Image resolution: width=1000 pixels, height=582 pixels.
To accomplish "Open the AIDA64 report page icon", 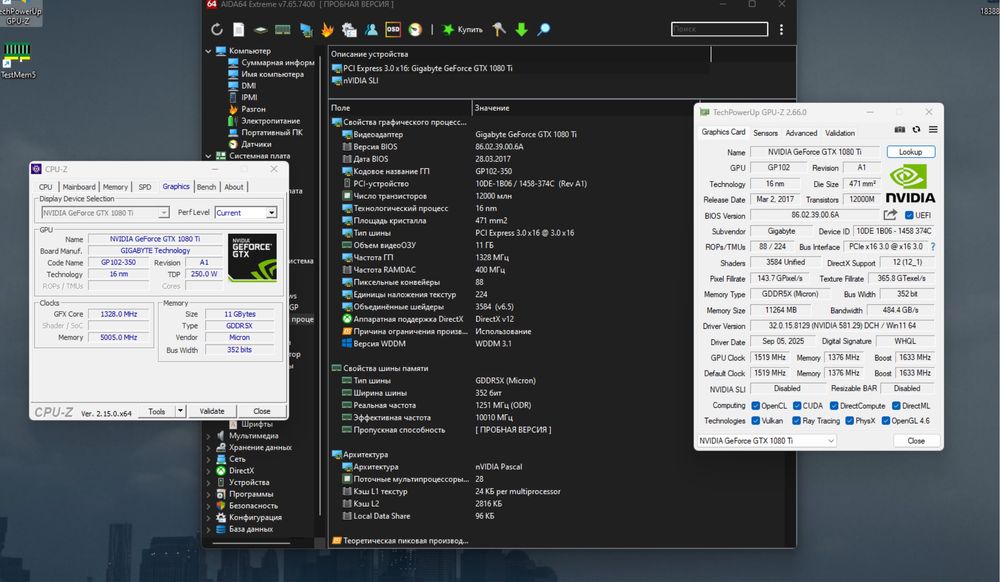I will 239,29.
